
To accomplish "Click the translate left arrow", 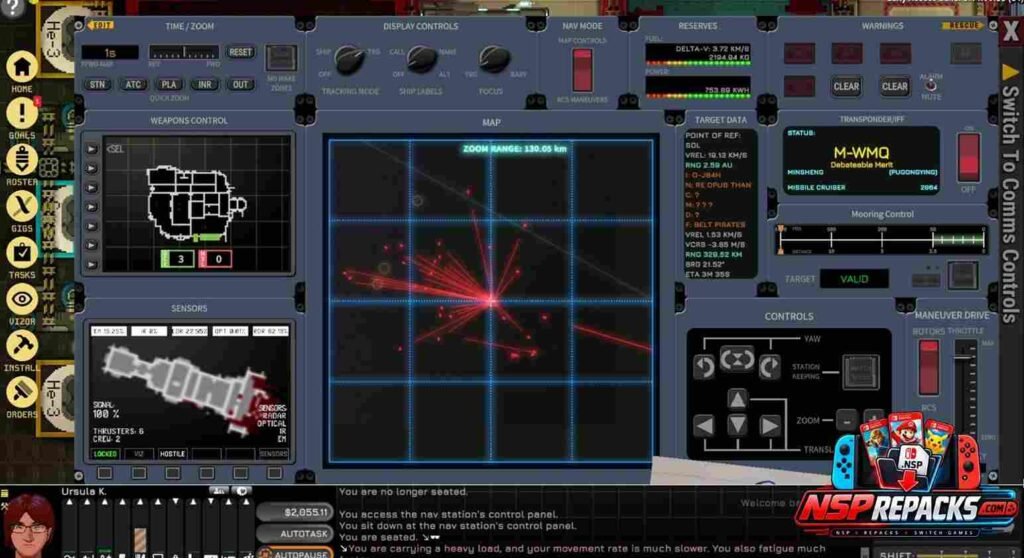I will pos(703,425).
